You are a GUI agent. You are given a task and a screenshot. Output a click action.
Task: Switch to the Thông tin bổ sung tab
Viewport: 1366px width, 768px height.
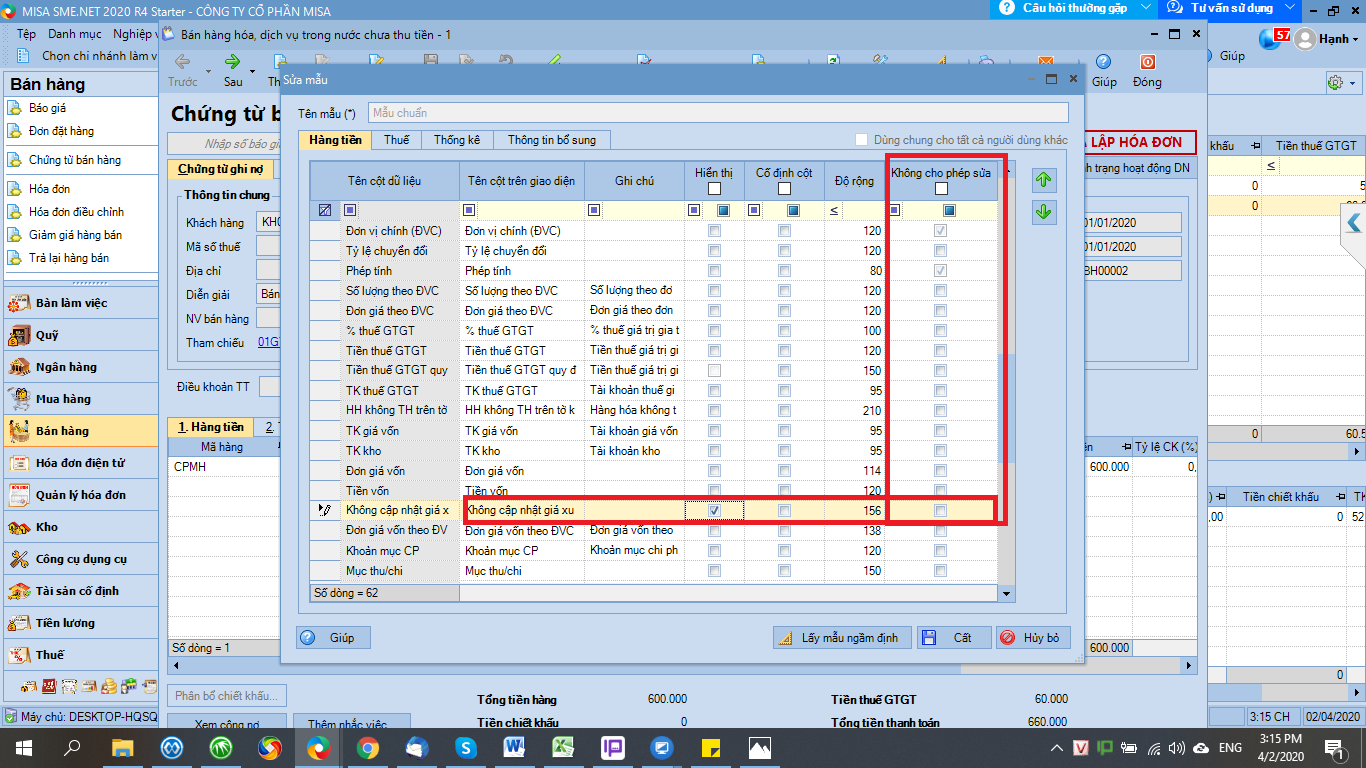pyautogui.click(x=551, y=140)
